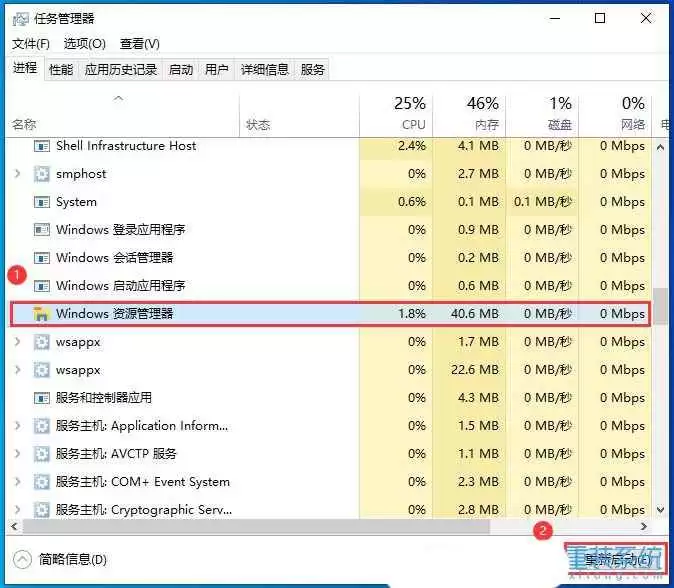Viewport: 674px width, 588px height.
Task: Click the 40.6 MB memory value
Action: [x=475, y=314]
